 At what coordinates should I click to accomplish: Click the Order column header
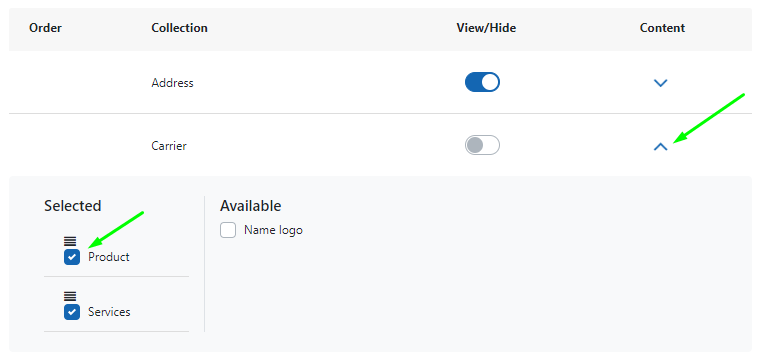(46, 28)
